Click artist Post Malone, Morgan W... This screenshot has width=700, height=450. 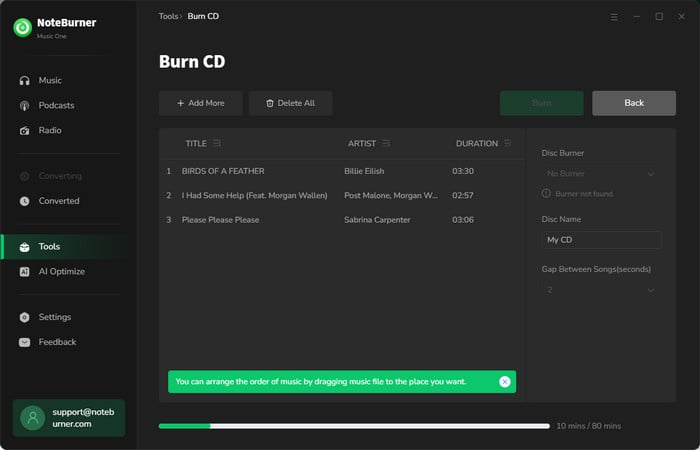click(x=391, y=196)
